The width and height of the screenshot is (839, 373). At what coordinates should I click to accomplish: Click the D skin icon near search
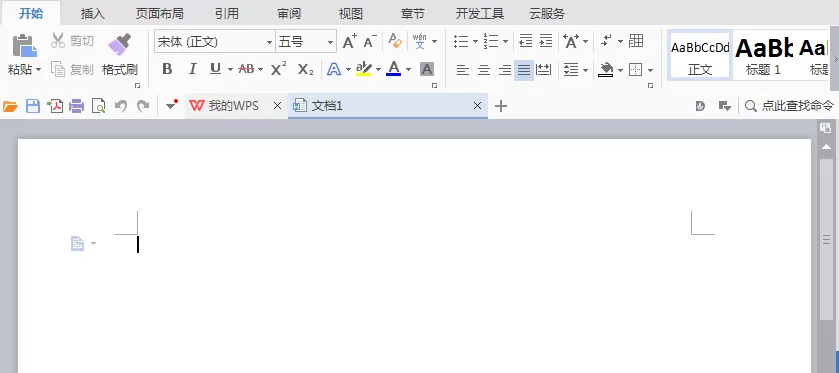click(x=700, y=106)
